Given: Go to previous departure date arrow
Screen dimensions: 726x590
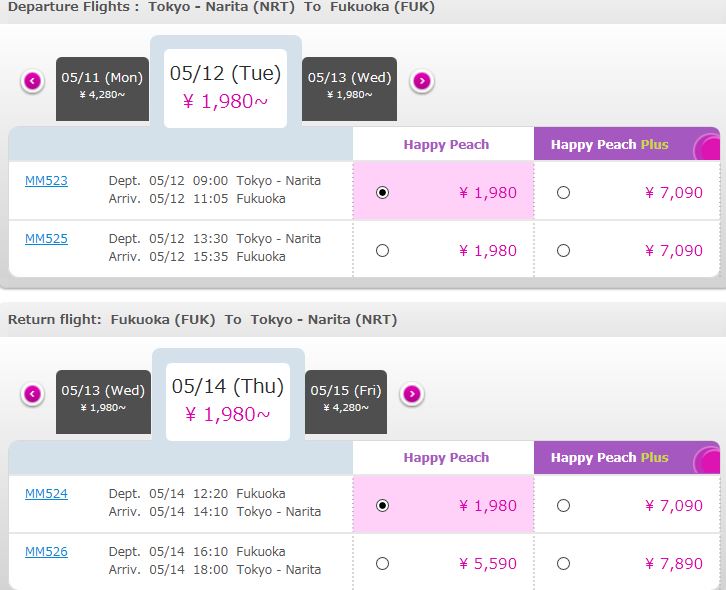Looking at the screenshot, I should click(32, 82).
